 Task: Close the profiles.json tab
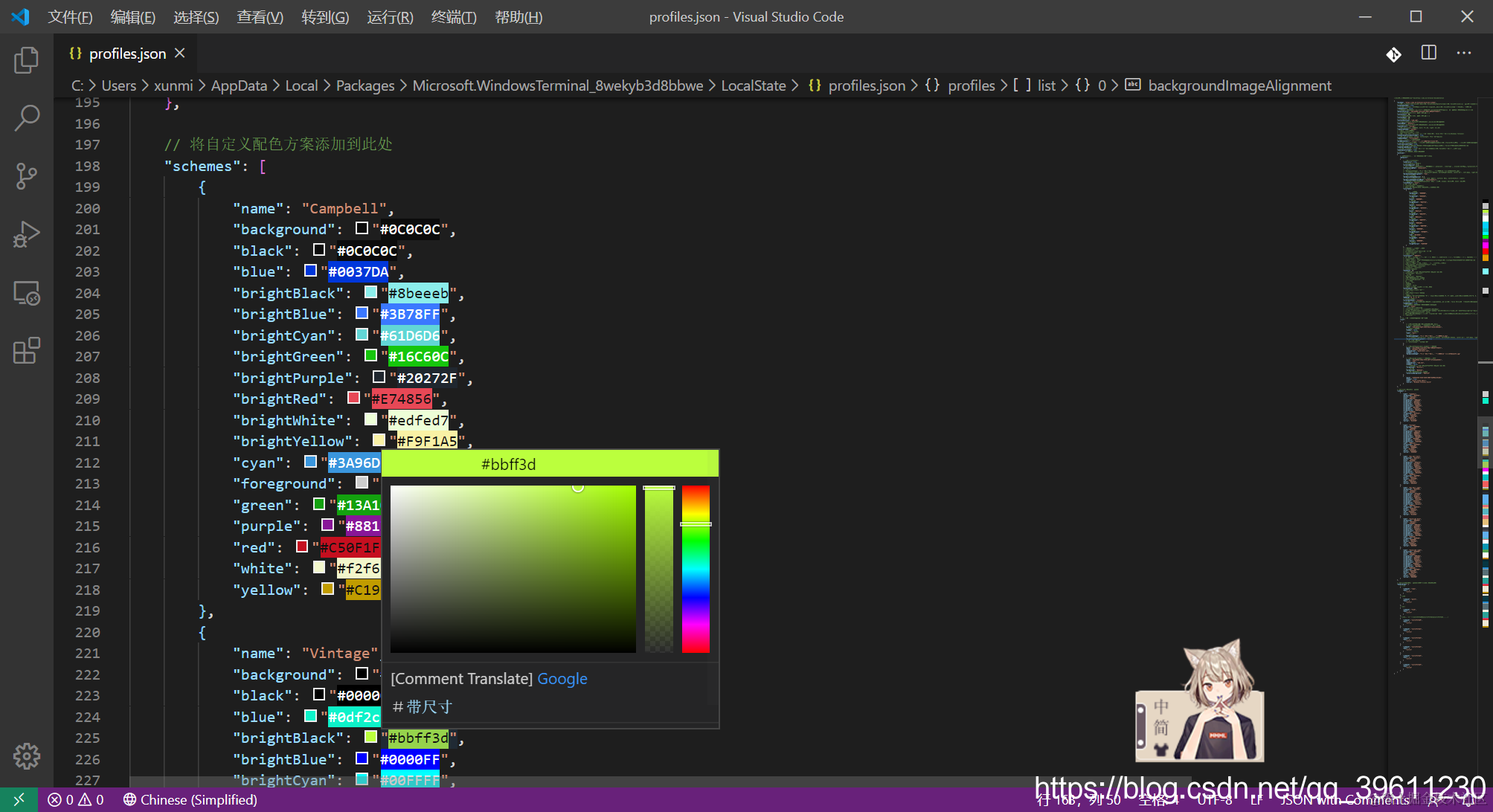point(180,53)
